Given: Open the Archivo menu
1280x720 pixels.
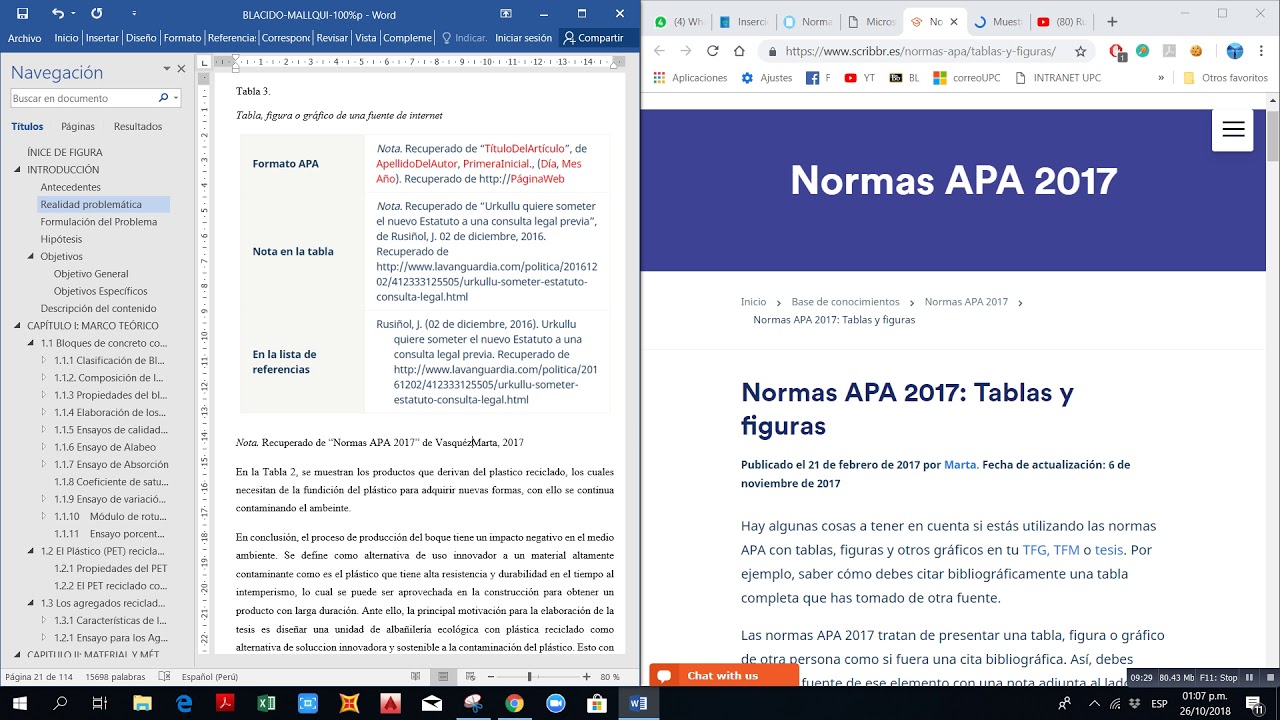Looking at the screenshot, I should click(24, 38).
